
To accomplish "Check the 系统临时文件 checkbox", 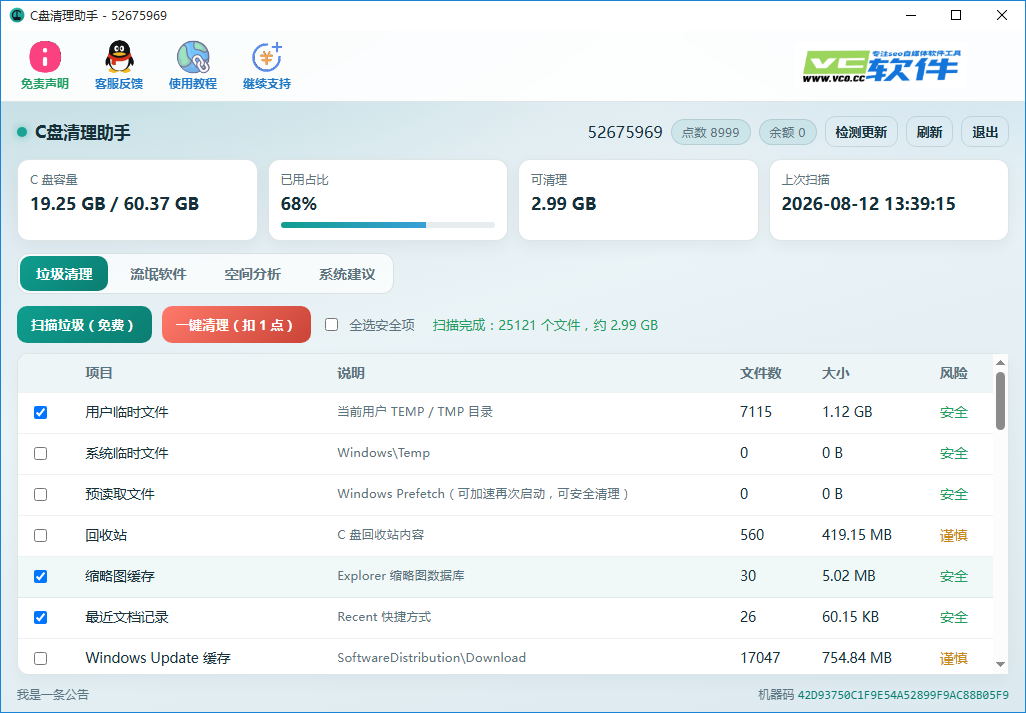I will 41,453.
